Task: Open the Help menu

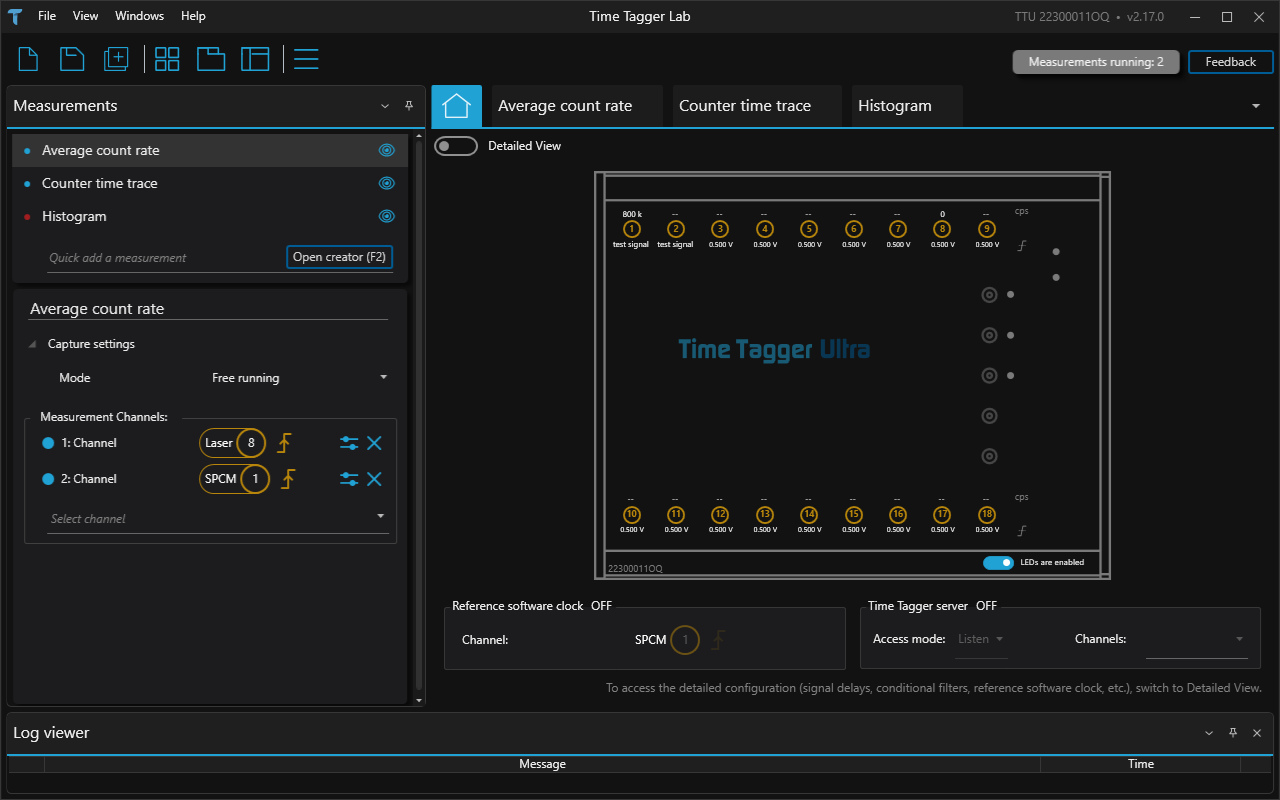Action: point(194,16)
